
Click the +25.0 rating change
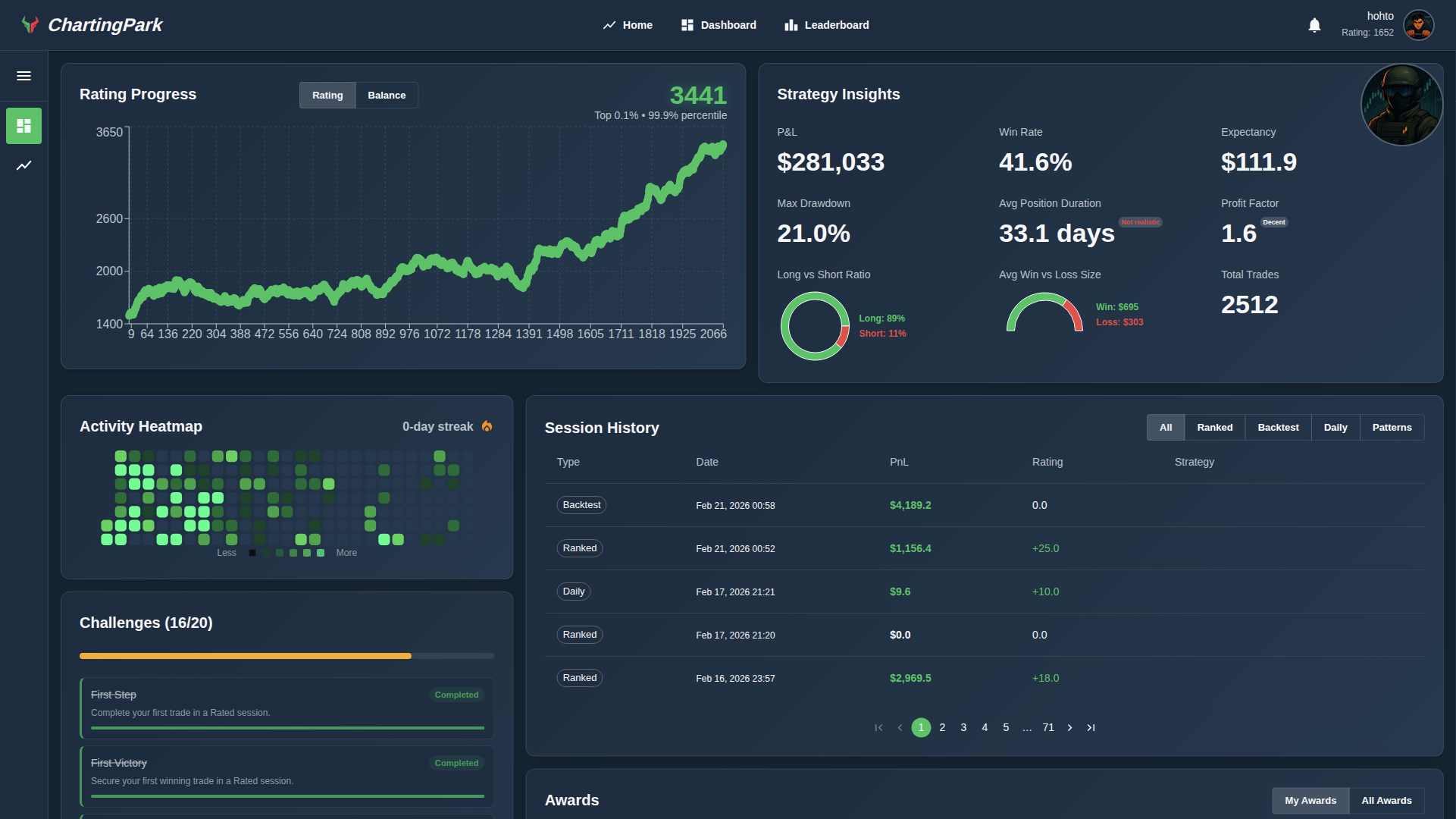[x=1045, y=548]
